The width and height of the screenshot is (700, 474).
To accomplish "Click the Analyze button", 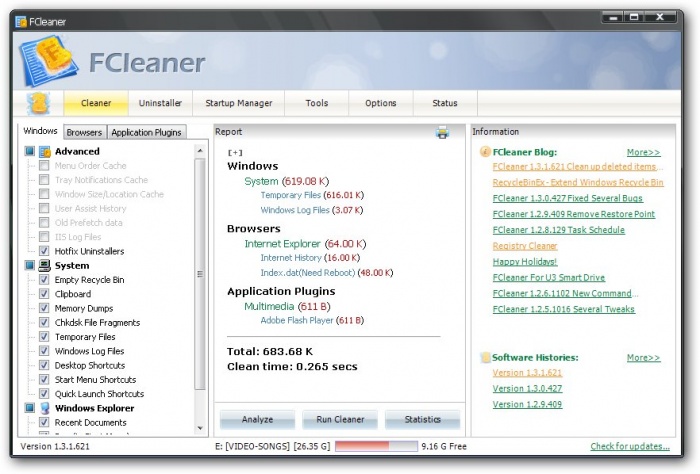I will tap(257, 420).
